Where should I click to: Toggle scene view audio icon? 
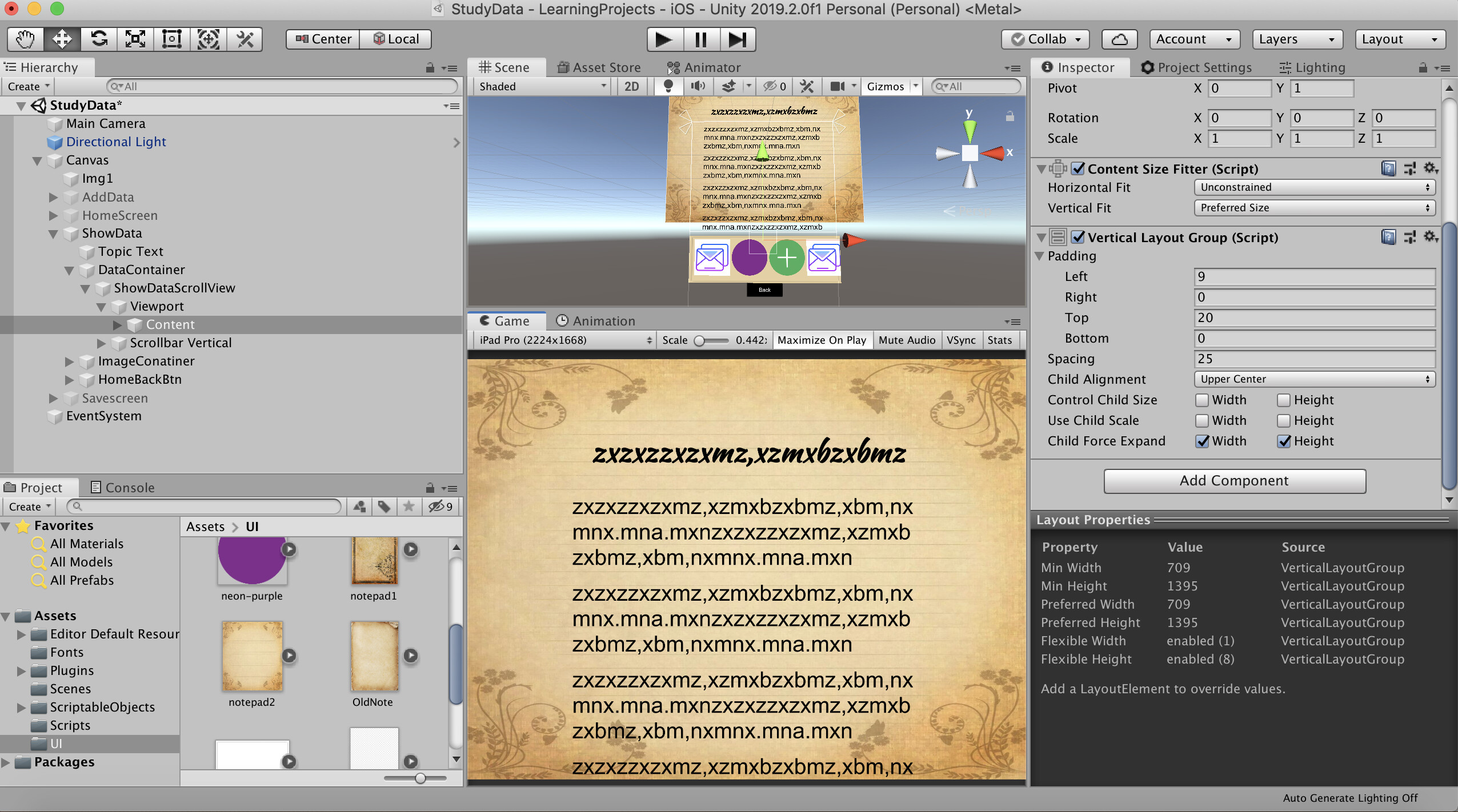click(x=698, y=86)
